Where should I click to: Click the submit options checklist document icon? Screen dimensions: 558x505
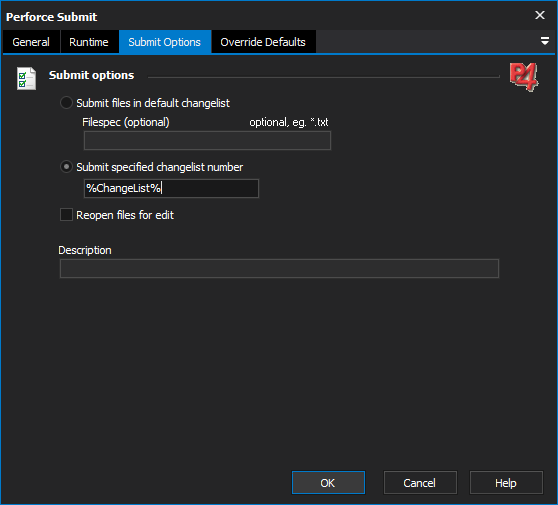26,78
